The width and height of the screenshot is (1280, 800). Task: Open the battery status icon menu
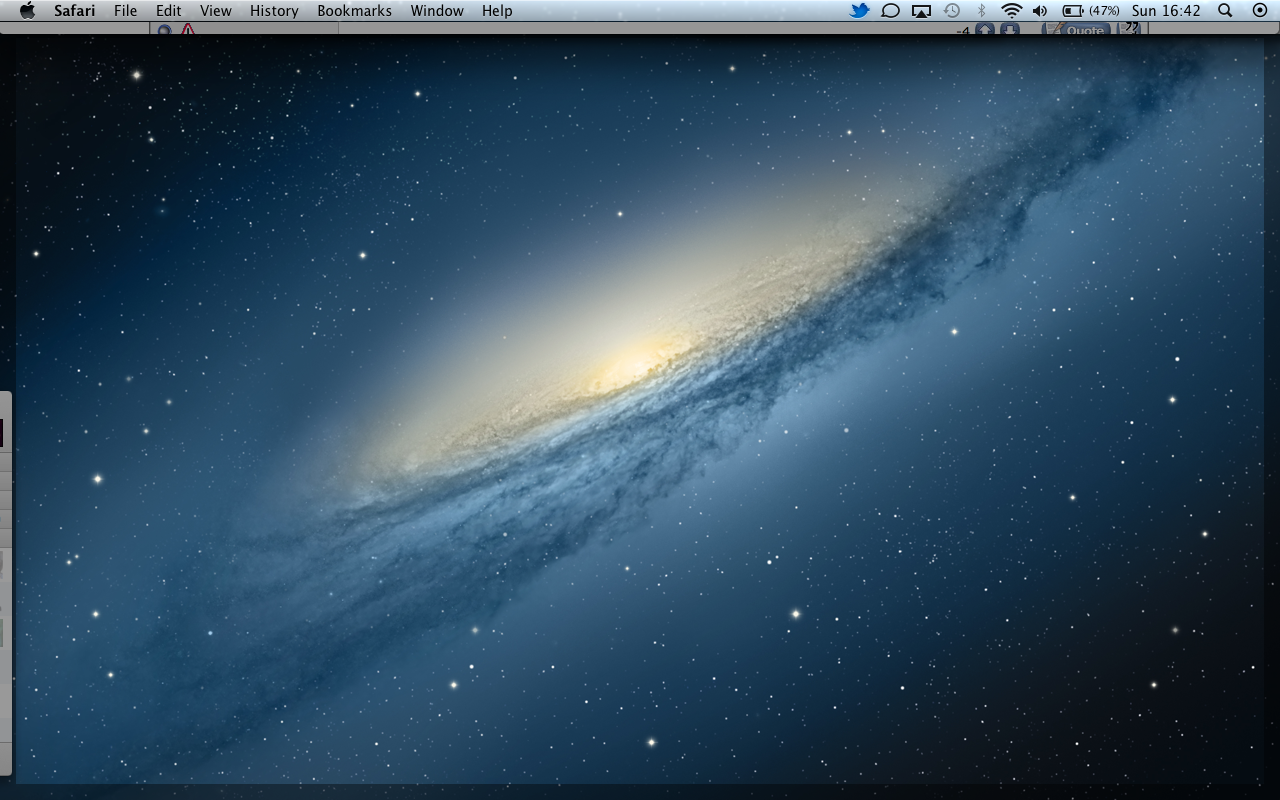[x=1072, y=11]
